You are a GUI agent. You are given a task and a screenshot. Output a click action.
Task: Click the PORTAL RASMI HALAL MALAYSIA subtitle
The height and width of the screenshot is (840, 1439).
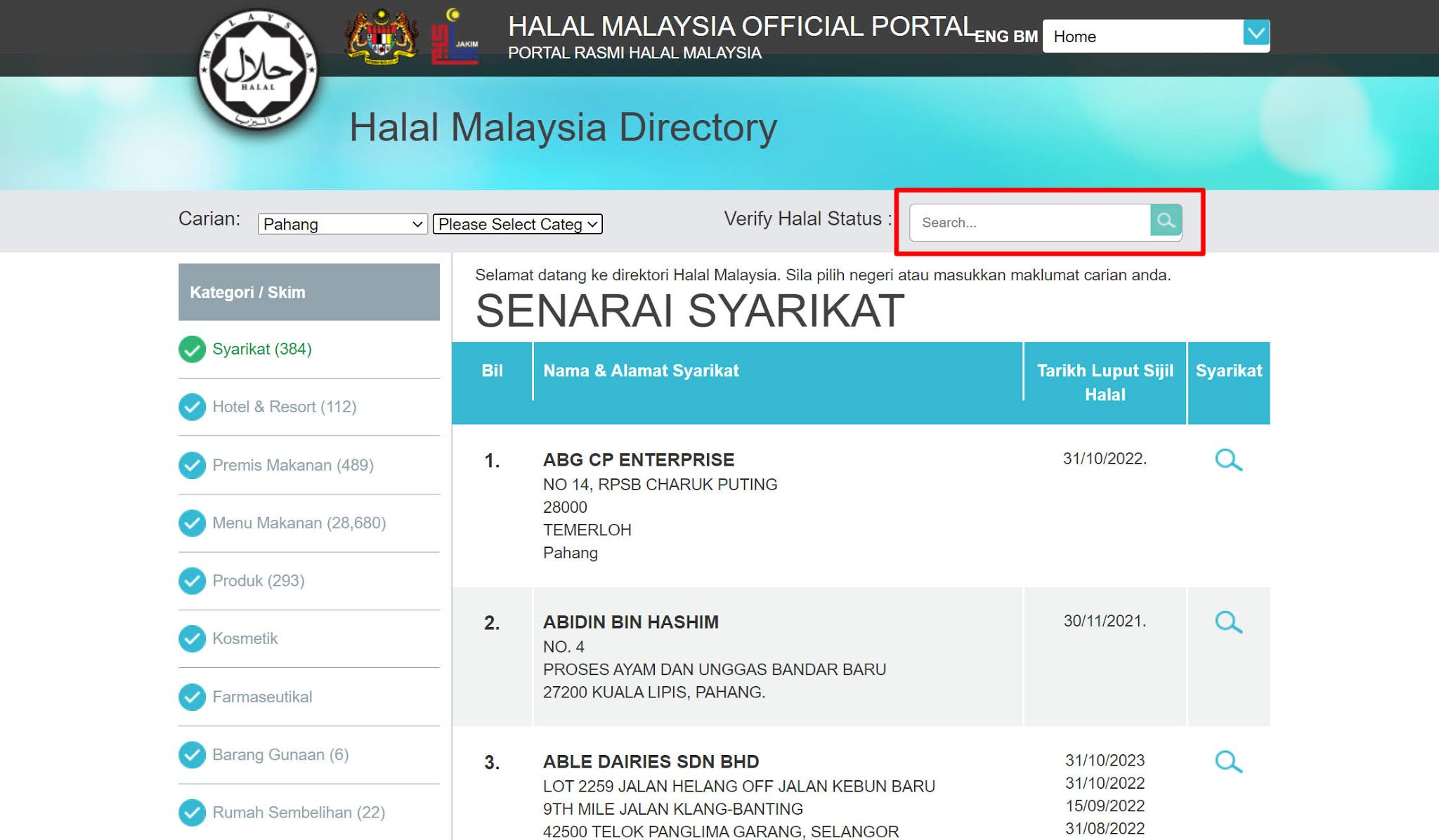point(634,53)
